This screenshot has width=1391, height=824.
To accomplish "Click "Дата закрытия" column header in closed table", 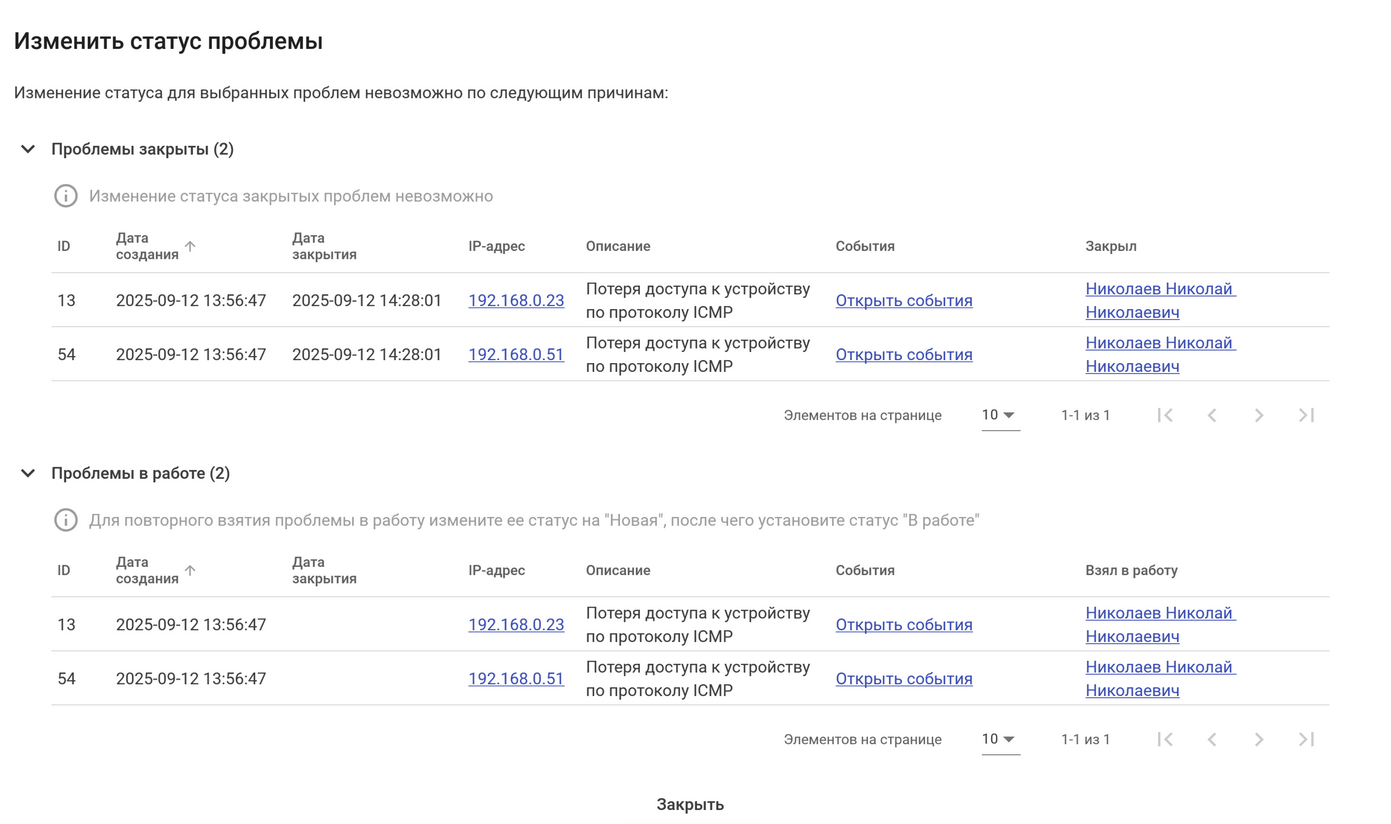I will coord(324,246).
